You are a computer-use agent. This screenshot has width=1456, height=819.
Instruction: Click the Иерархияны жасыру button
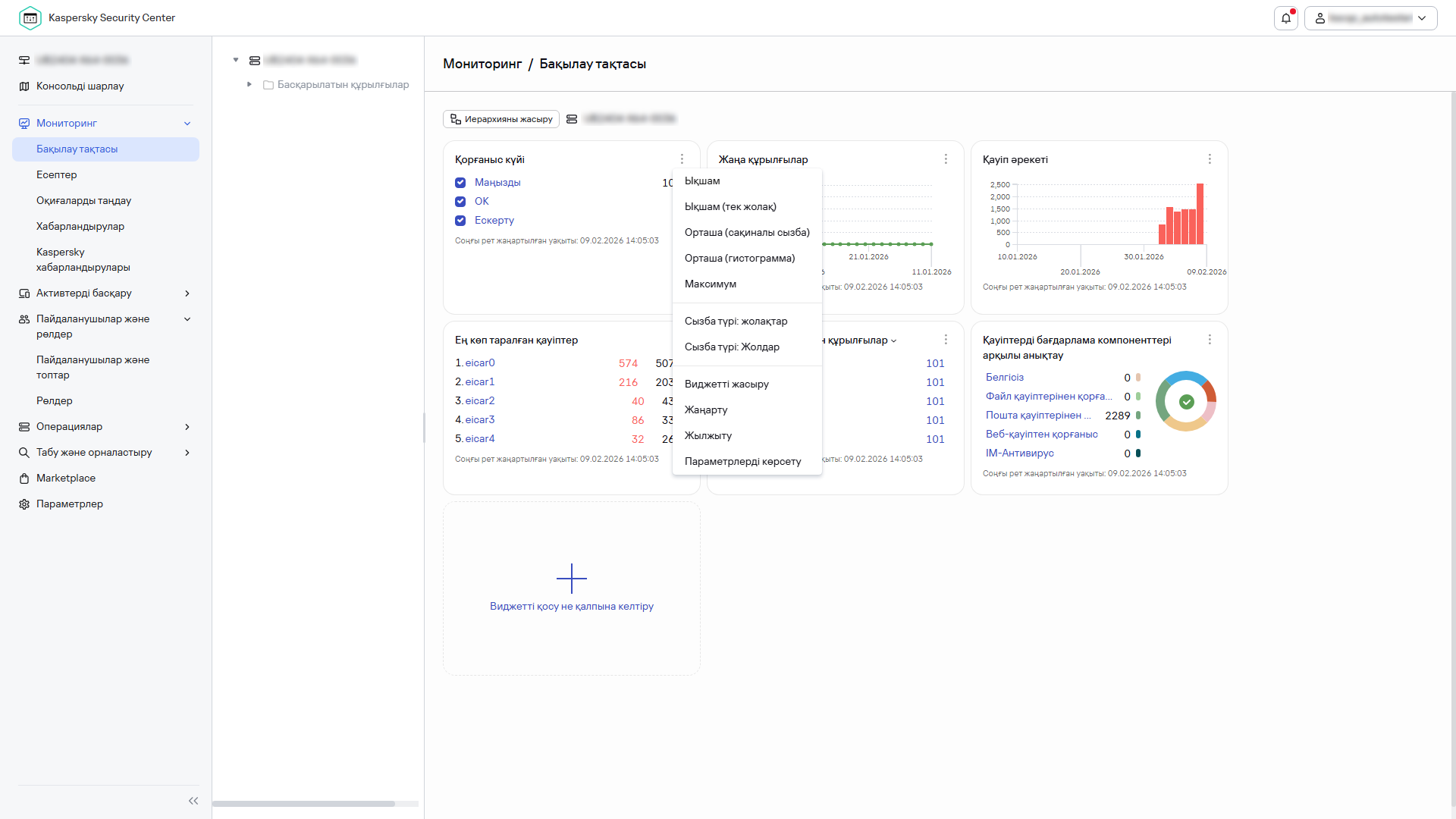[501, 119]
